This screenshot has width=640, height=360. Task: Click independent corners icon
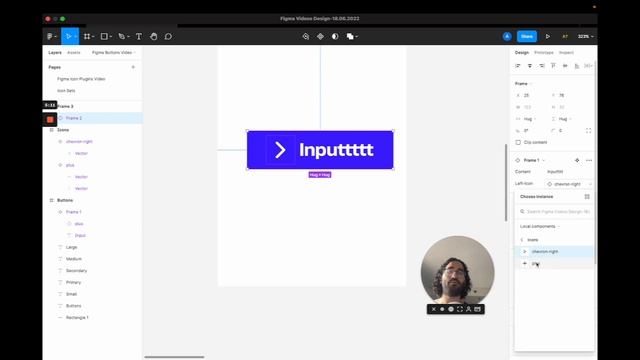click(x=588, y=131)
